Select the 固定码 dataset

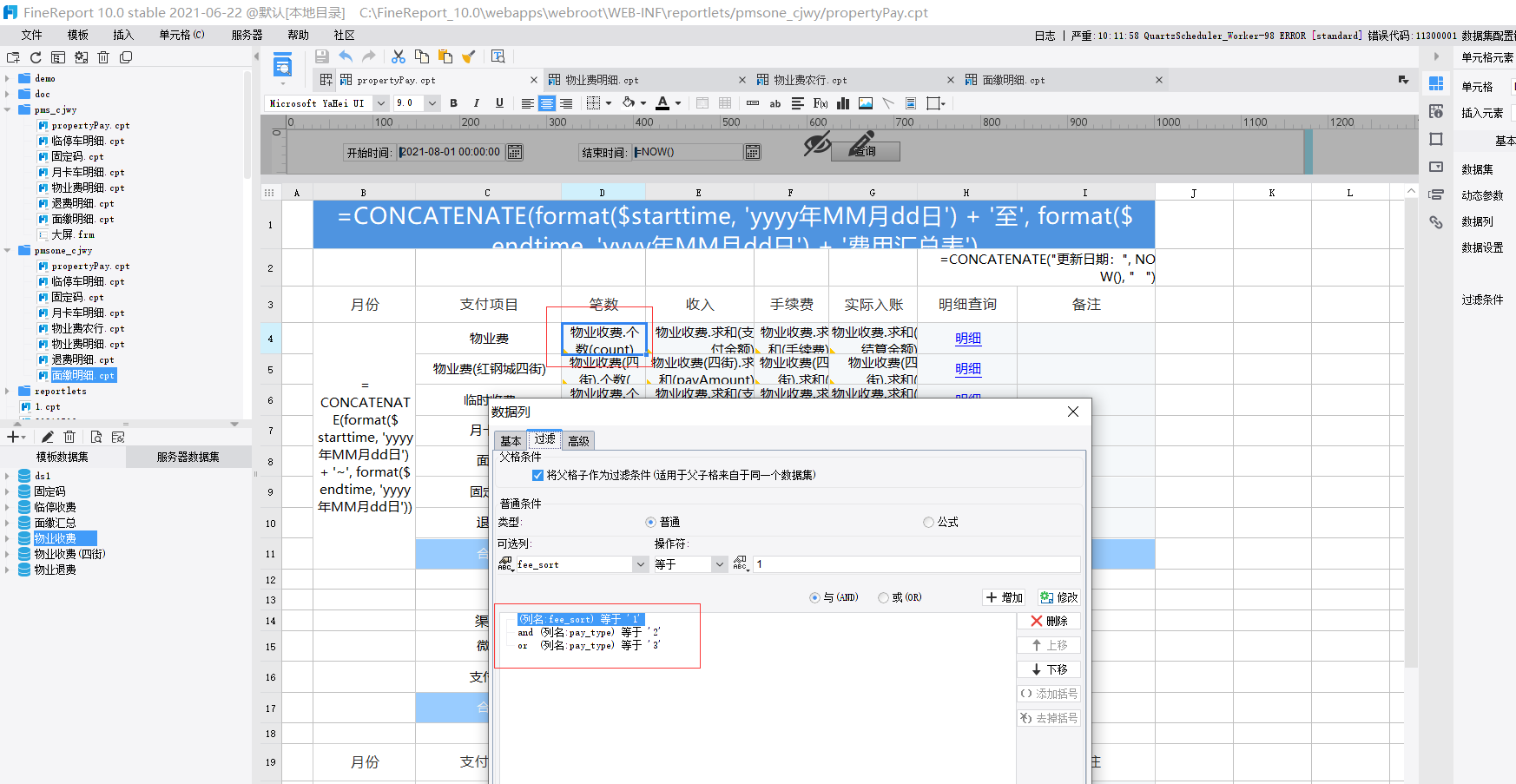pyautogui.click(x=49, y=491)
